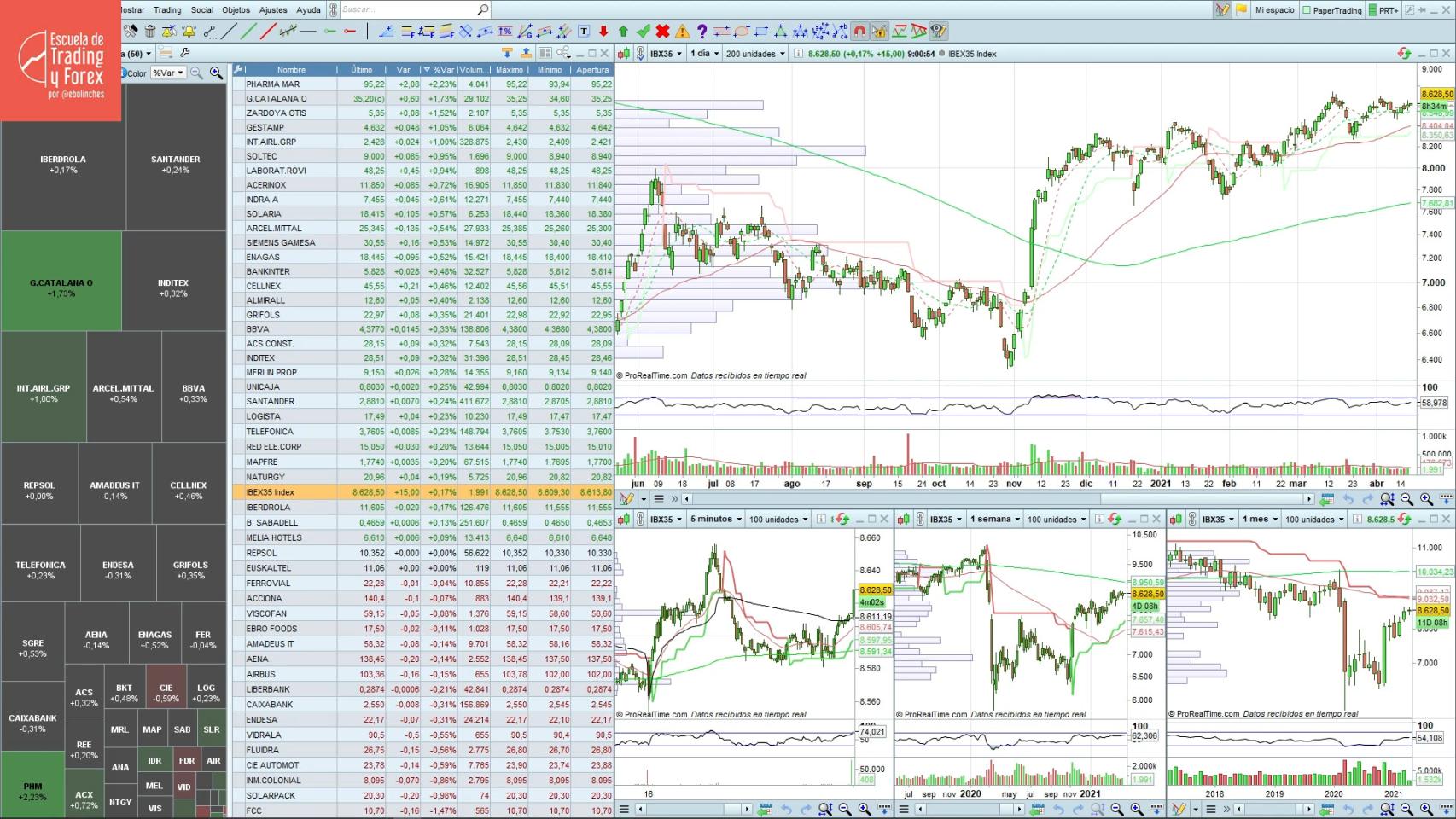Screen dimensions: 1456x819
Task: Open the %Var color criterion dropdown
Action: pyautogui.click(x=168, y=73)
